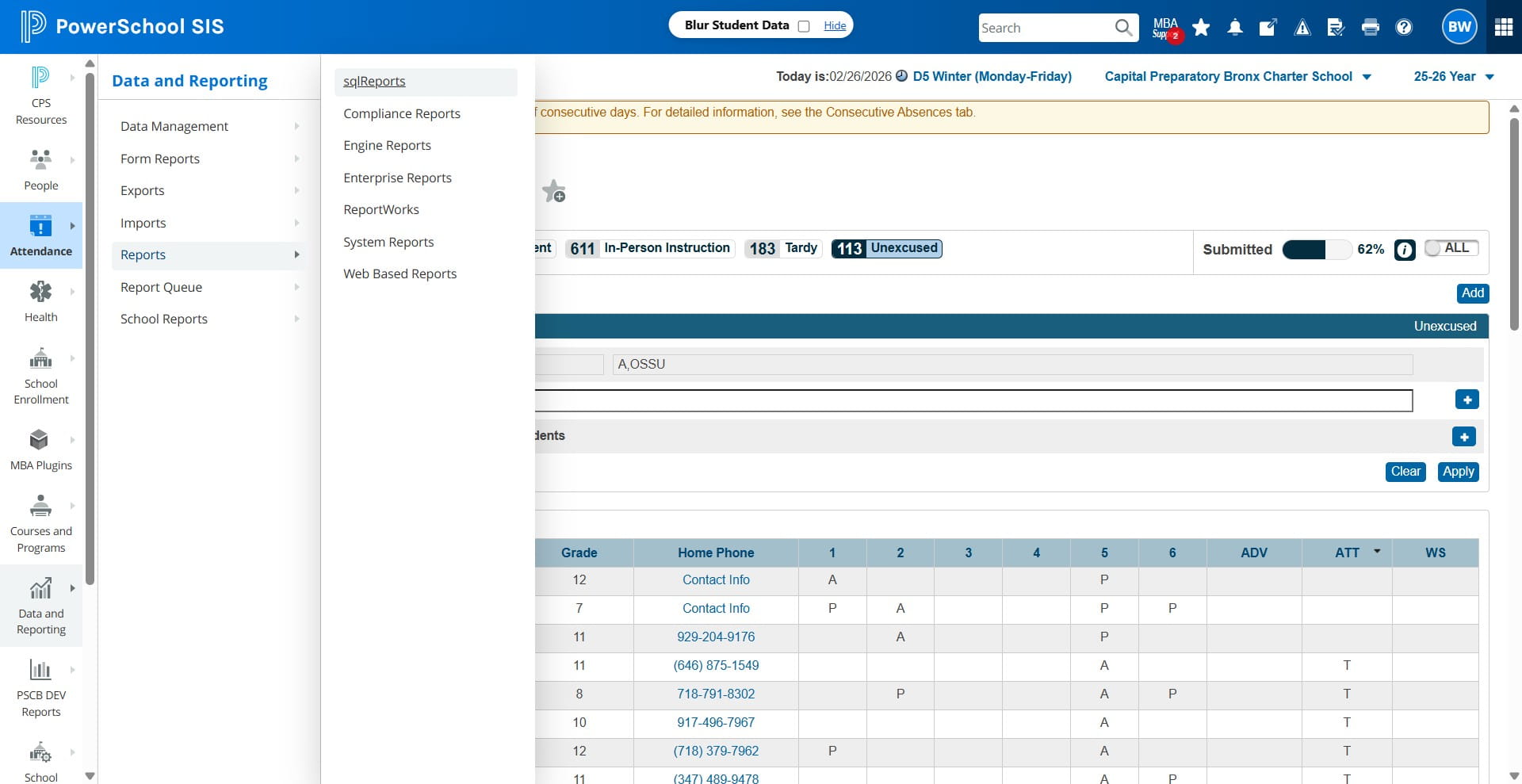Click the submitted info icon
This screenshot has width=1522, height=784.
tap(1405, 250)
